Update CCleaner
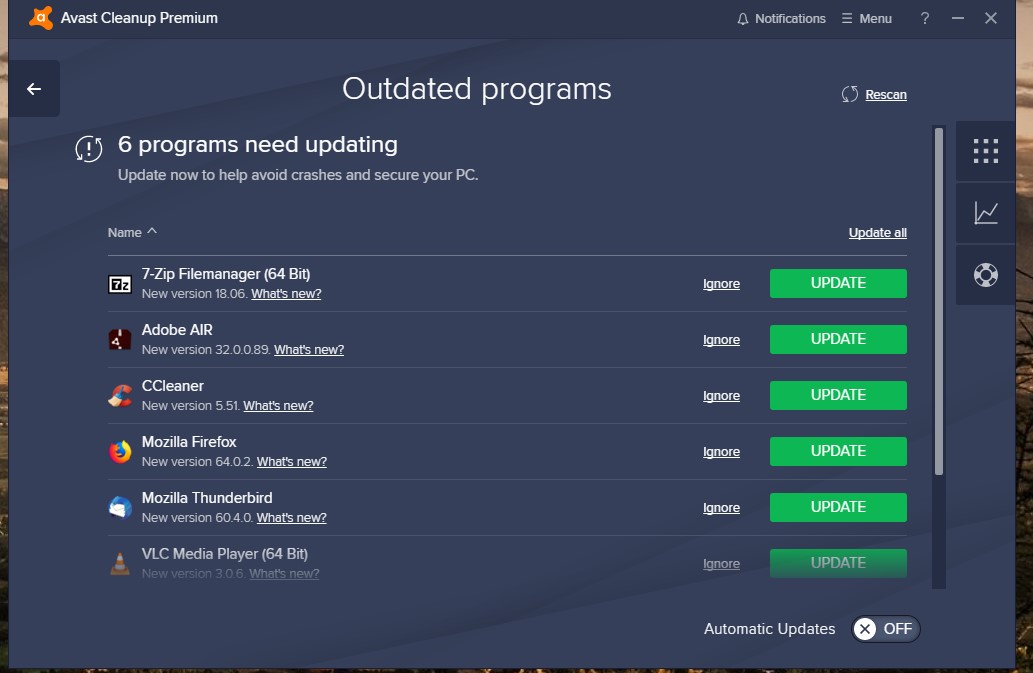The image size is (1033, 673). (x=838, y=395)
